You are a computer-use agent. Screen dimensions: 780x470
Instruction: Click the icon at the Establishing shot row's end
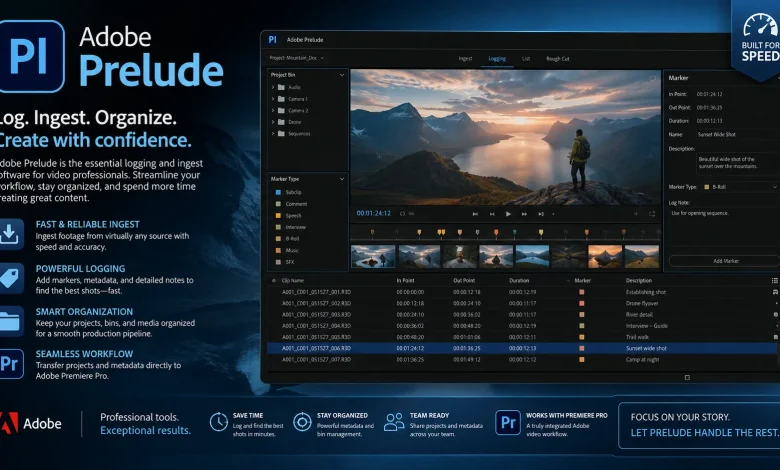[775, 292]
